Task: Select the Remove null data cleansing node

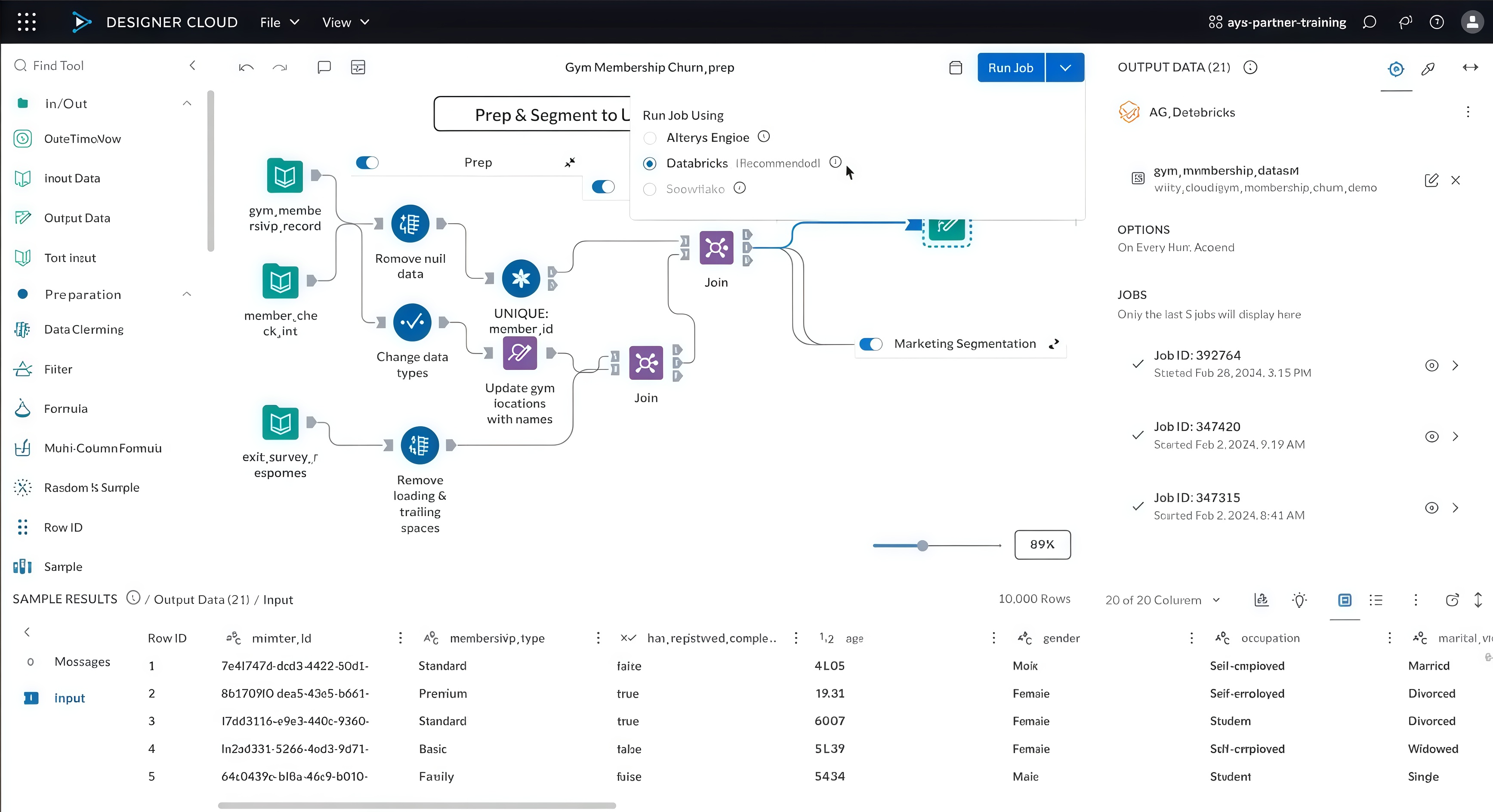Action: (x=410, y=224)
